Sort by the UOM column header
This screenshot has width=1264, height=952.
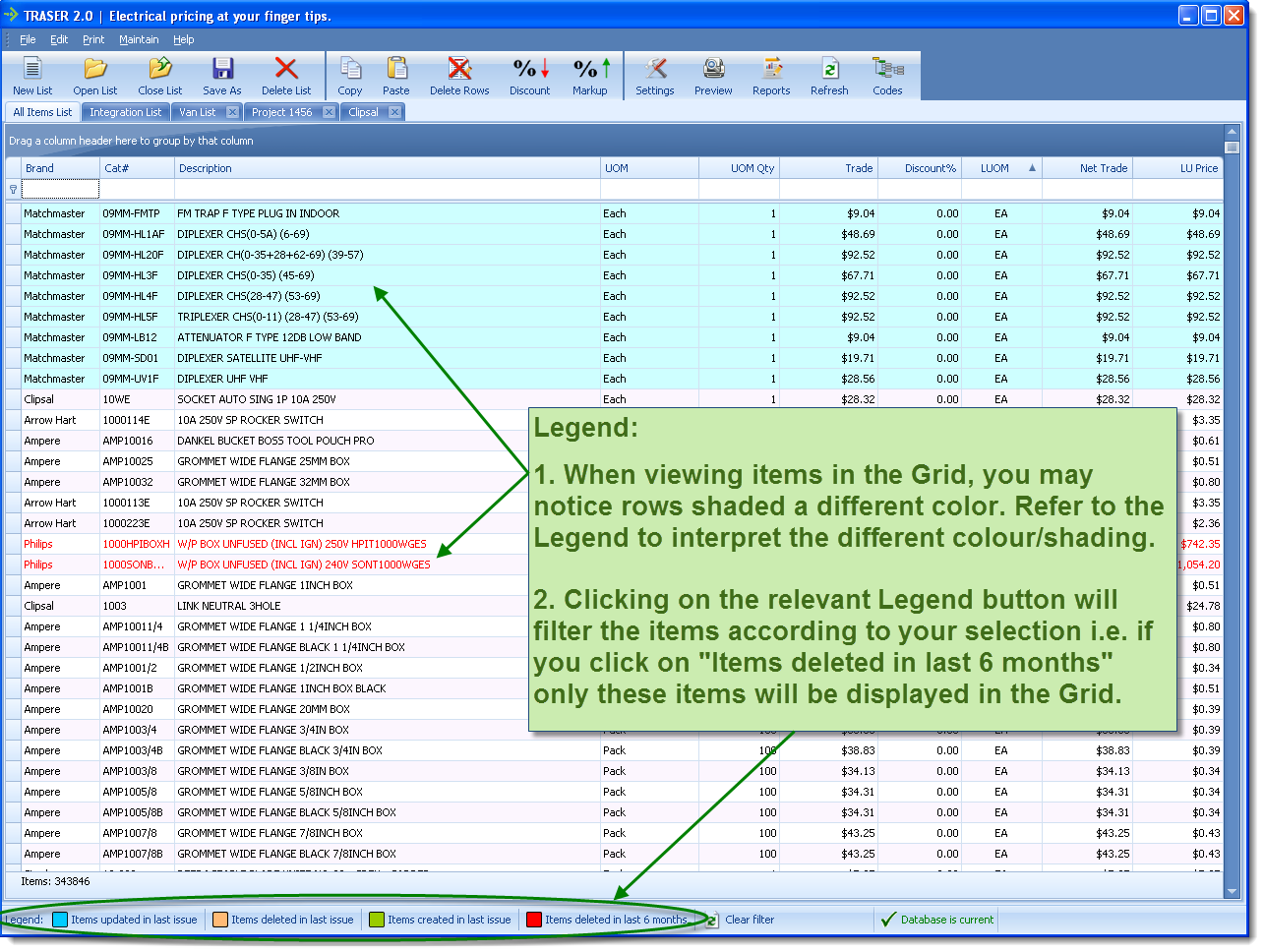coord(649,168)
